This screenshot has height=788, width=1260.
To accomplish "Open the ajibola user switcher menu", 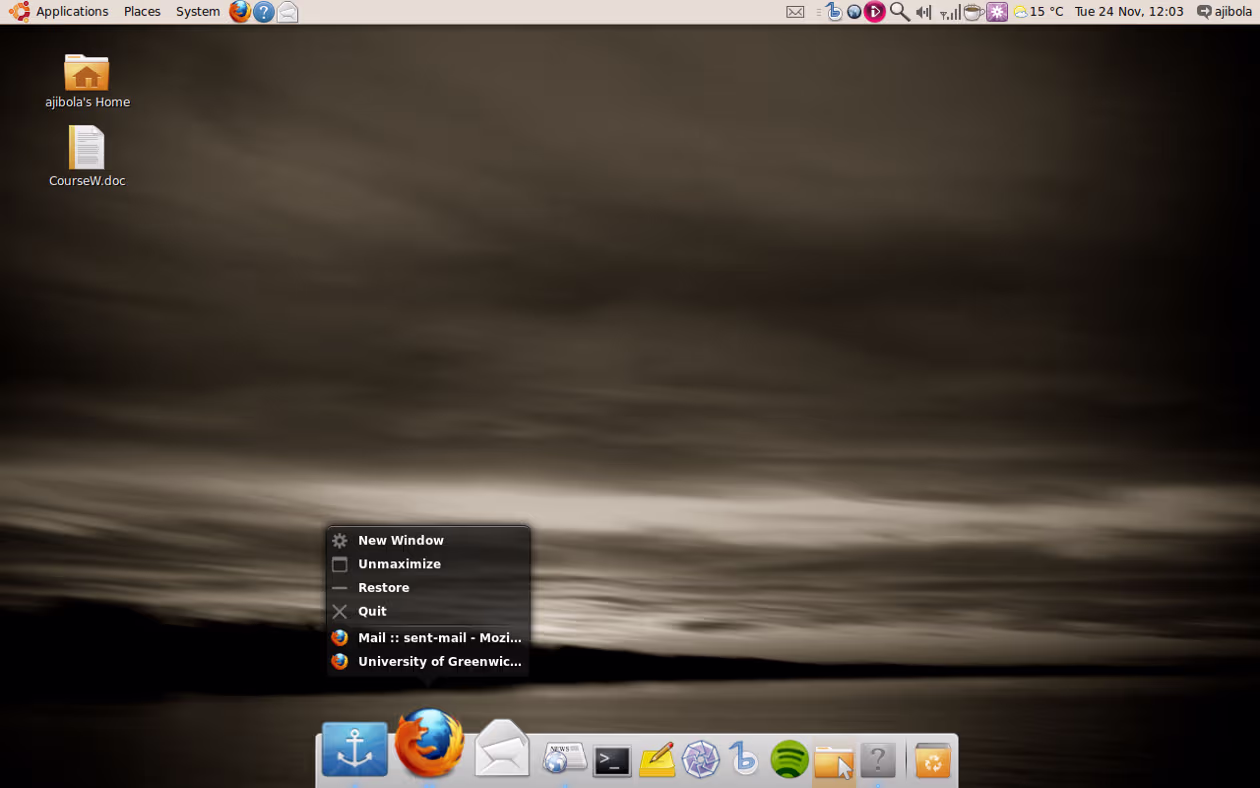I will 1225,12.
